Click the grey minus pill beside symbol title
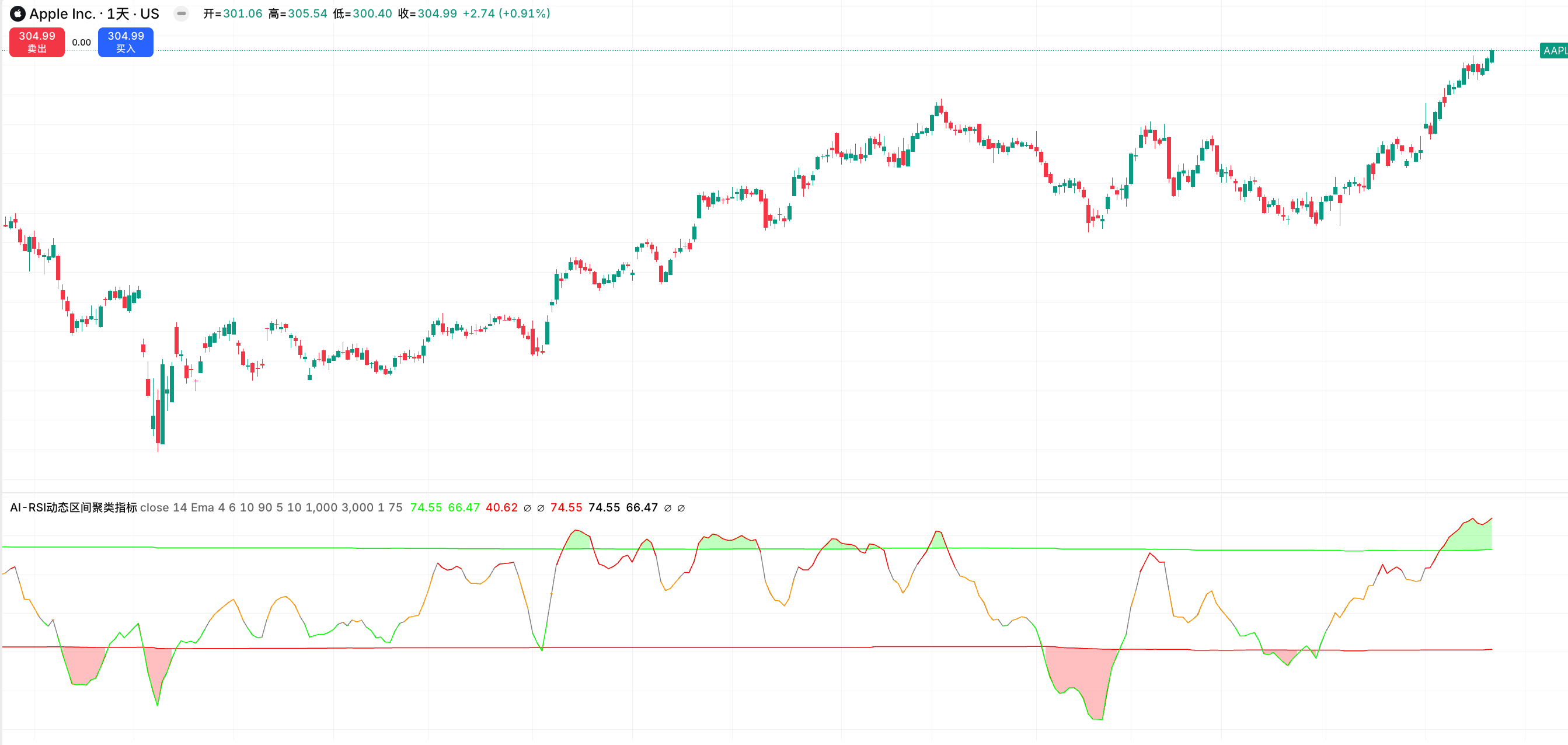The height and width of the screenshot is (745, 1568). (x=182, y=13)
